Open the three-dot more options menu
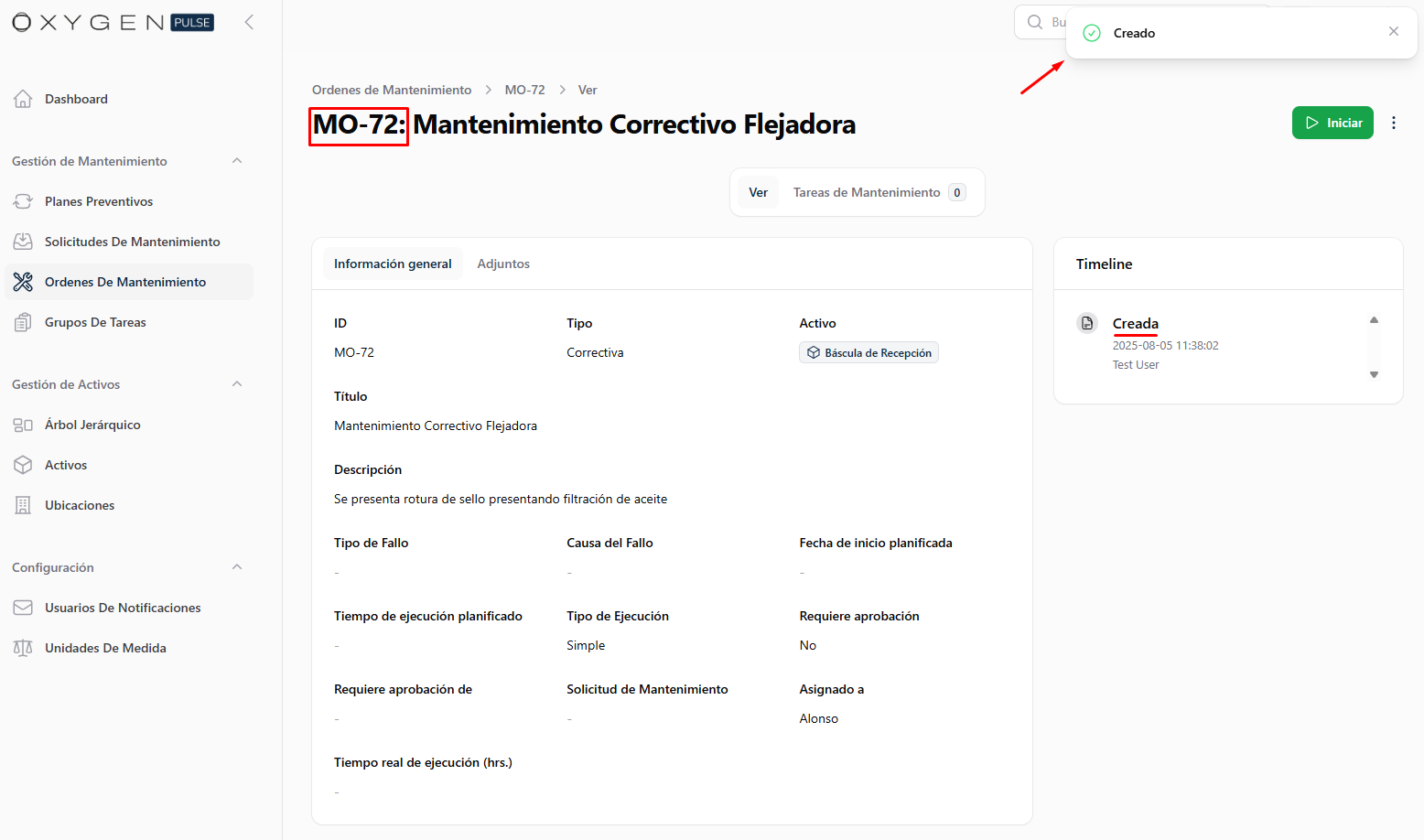The height and width of the screenshot is (840, 1424). click(1393, 123)
